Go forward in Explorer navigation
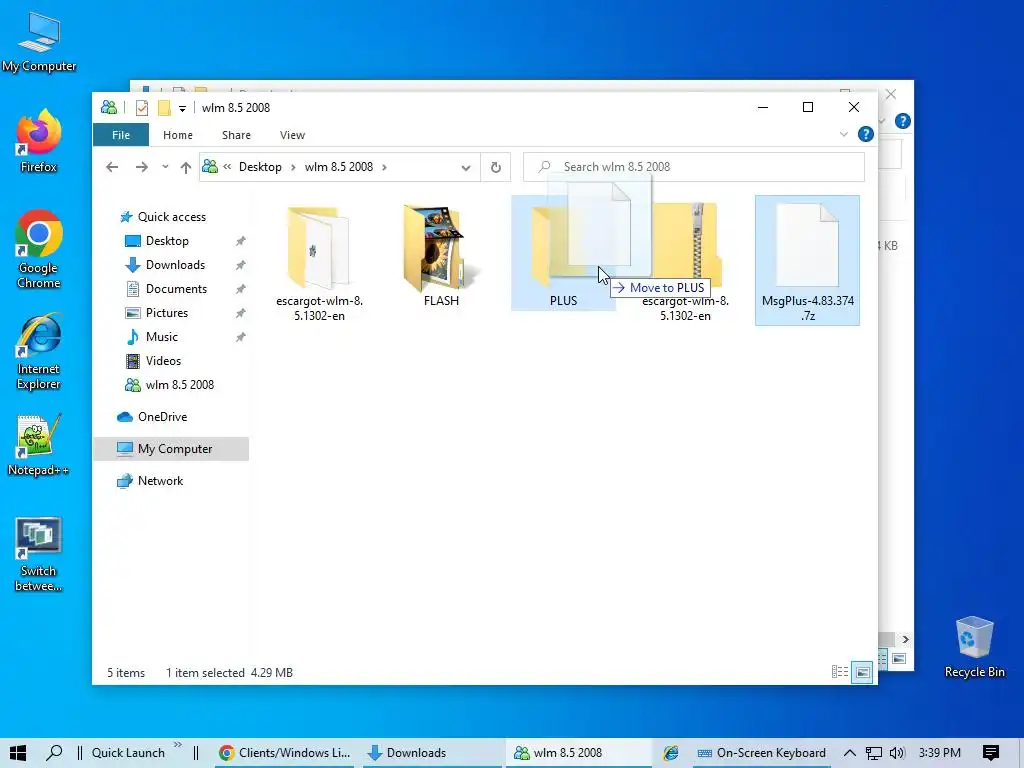Screen dimensions: 1024x768 click(142, 167)
